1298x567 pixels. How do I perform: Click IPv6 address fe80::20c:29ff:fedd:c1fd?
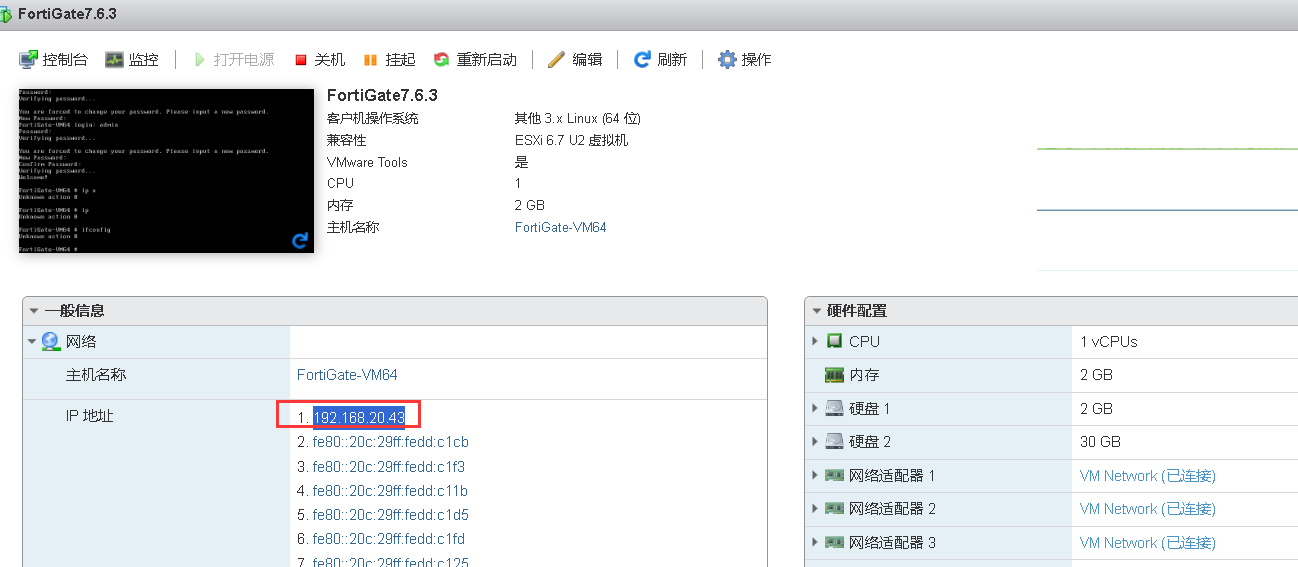388,539
